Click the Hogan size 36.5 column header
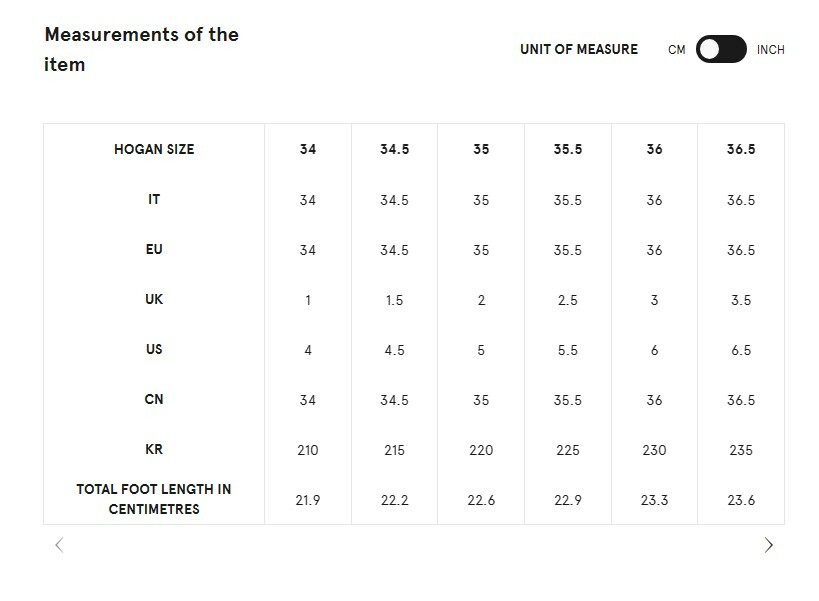Image resolution: width=819 pixels, height=601 pixels. tap(741, 149)
